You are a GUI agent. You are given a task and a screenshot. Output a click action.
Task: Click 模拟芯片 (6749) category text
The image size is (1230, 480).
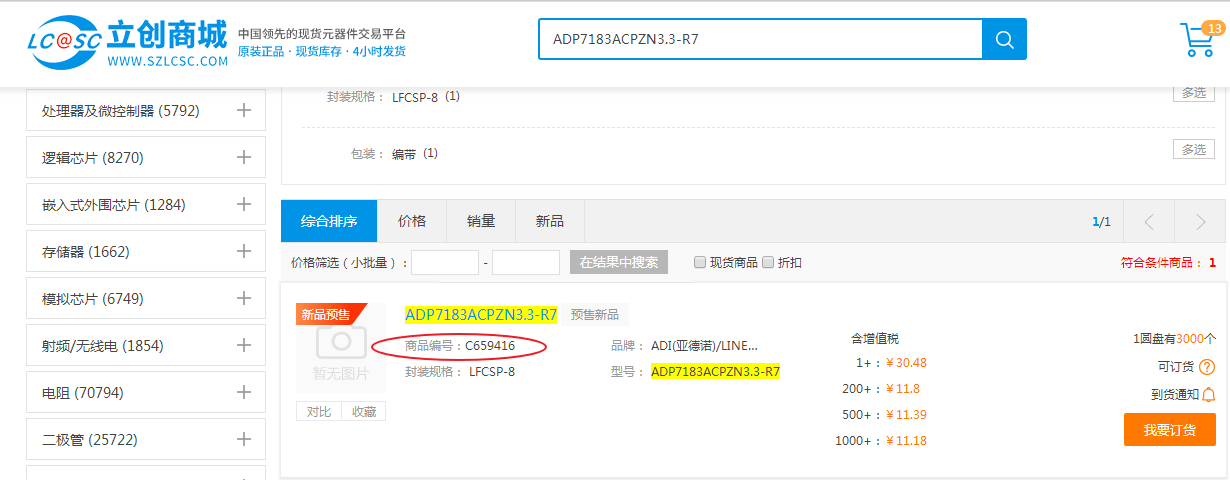pyautogui.click(x=93, y=299)
